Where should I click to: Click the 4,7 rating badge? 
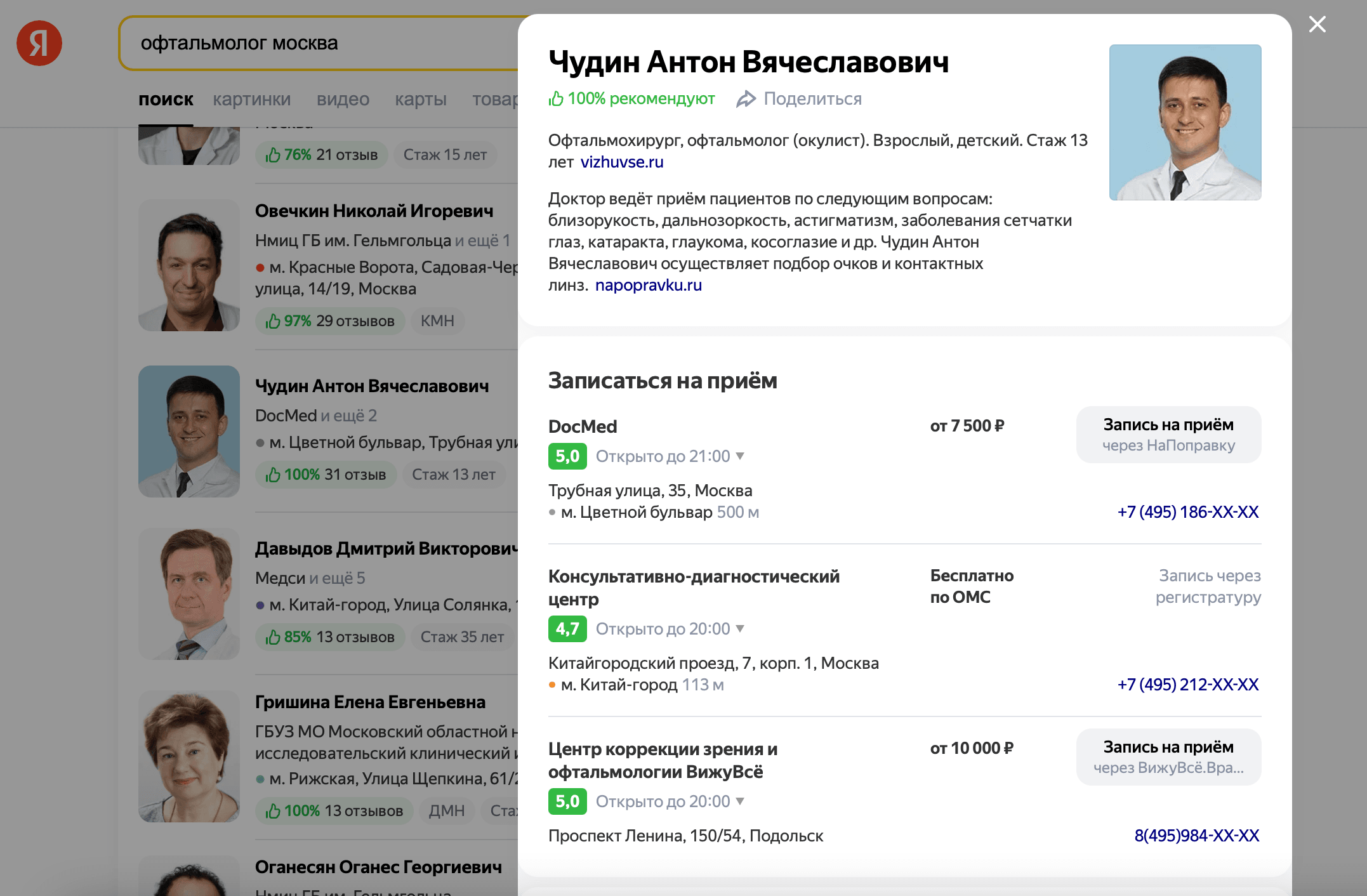click(x=567, y=629)
